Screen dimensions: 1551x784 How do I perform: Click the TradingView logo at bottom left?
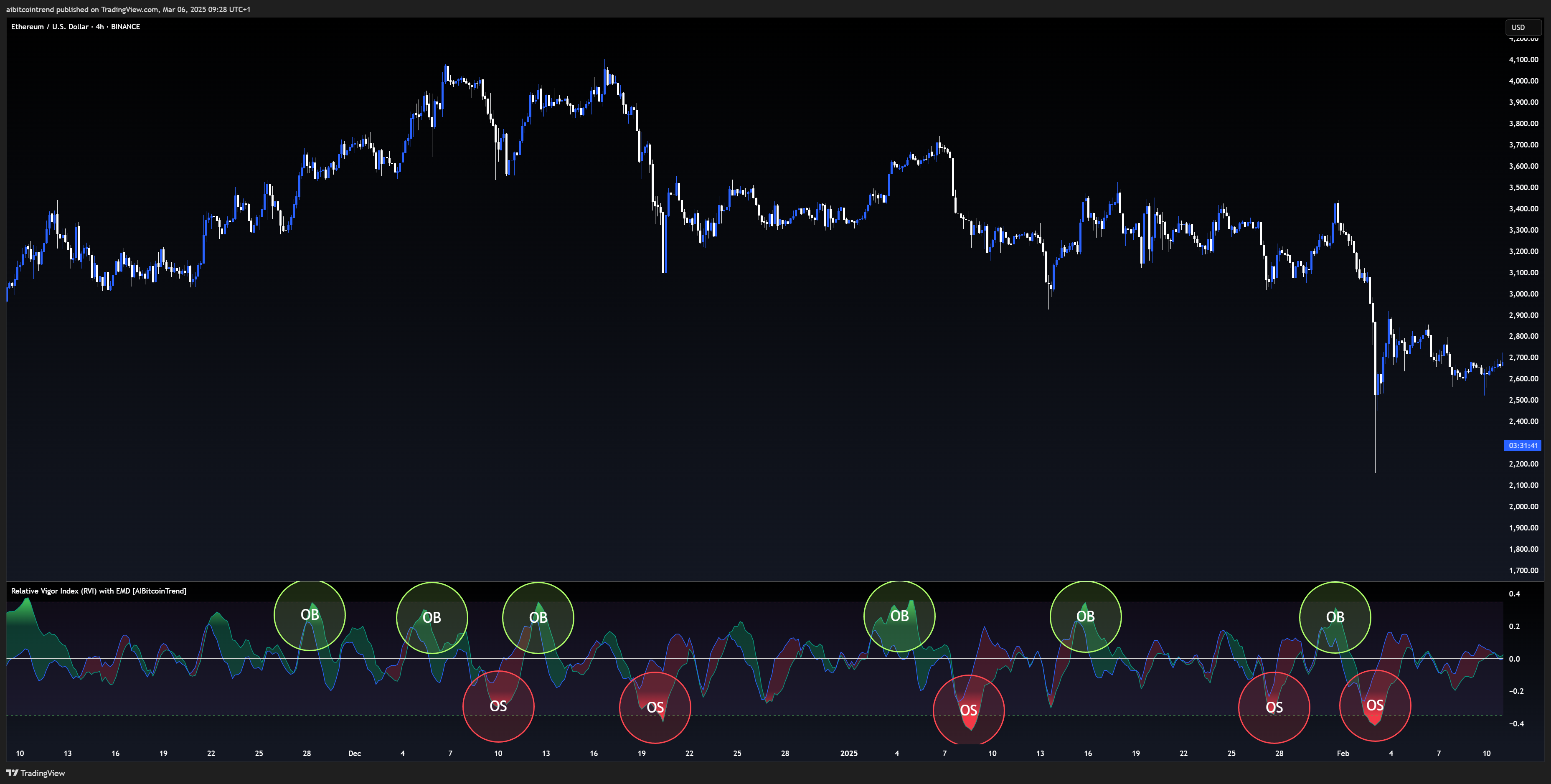click(36, 773)
